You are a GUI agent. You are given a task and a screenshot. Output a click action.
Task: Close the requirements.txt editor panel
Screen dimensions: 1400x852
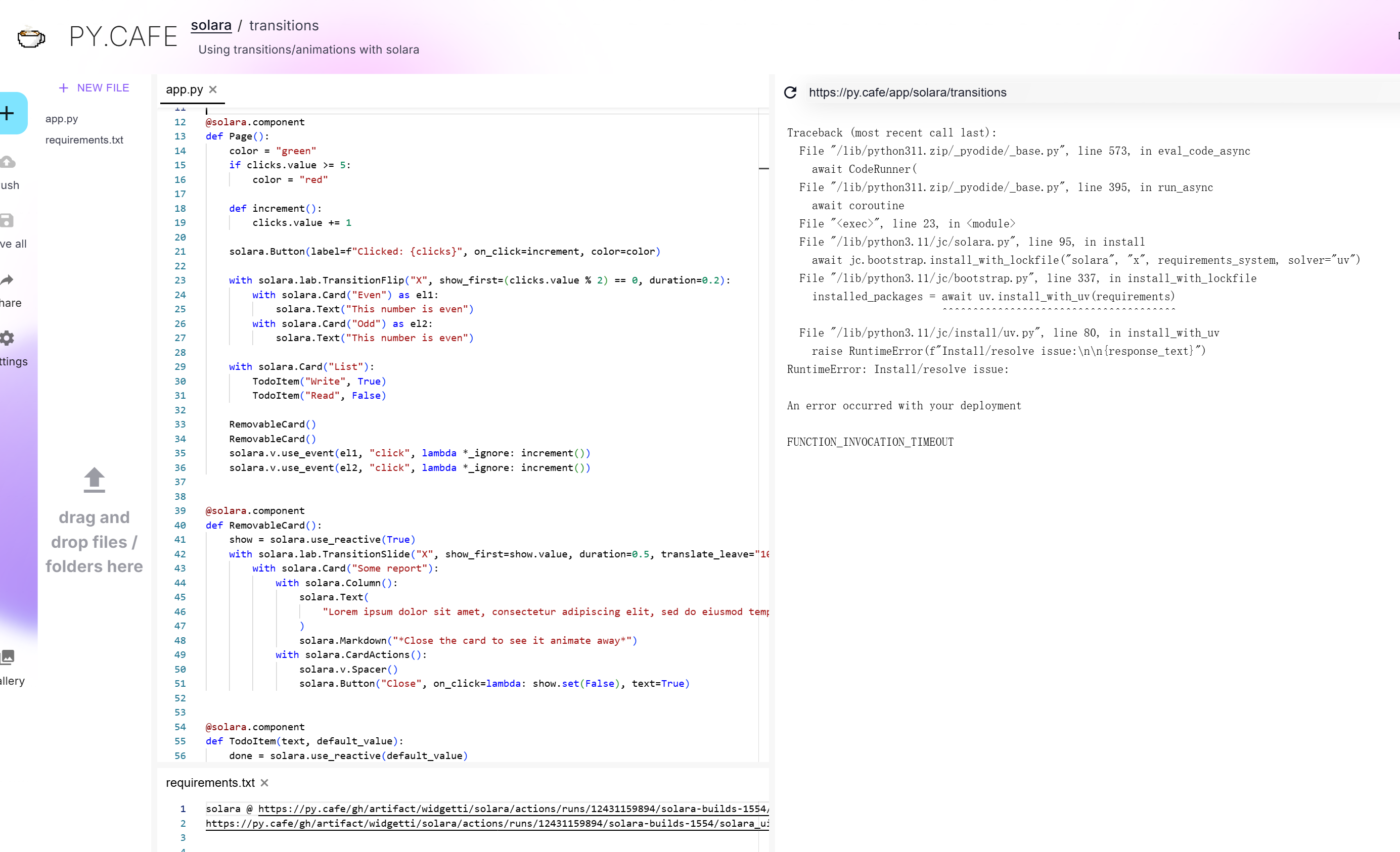pos(264,783)
